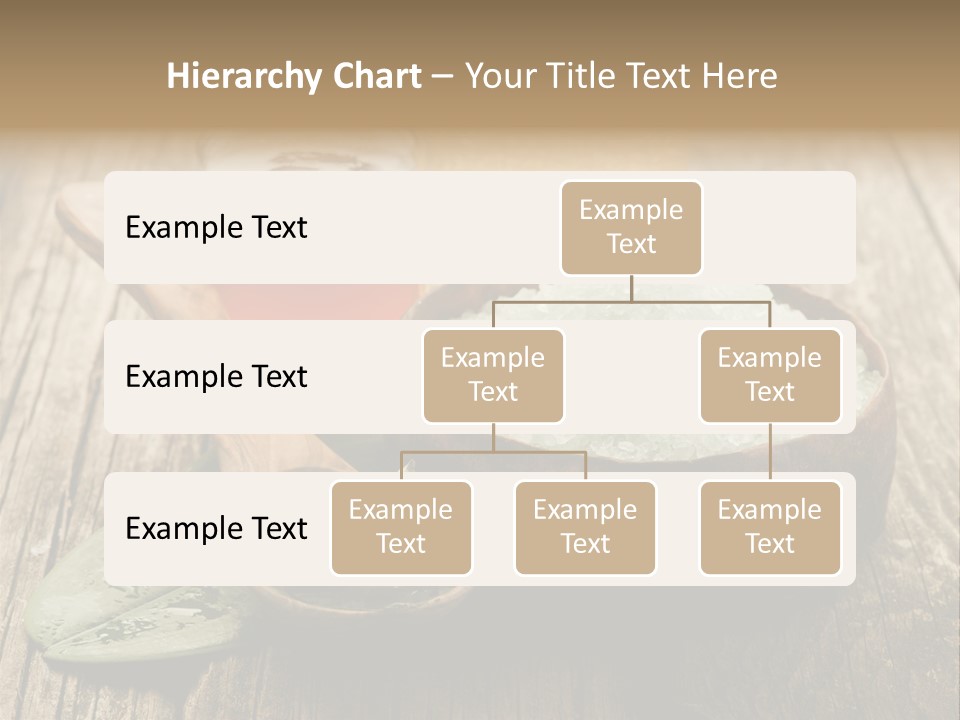
Task: Select the middle box in the bottom level
Action: tap(585, 527)
